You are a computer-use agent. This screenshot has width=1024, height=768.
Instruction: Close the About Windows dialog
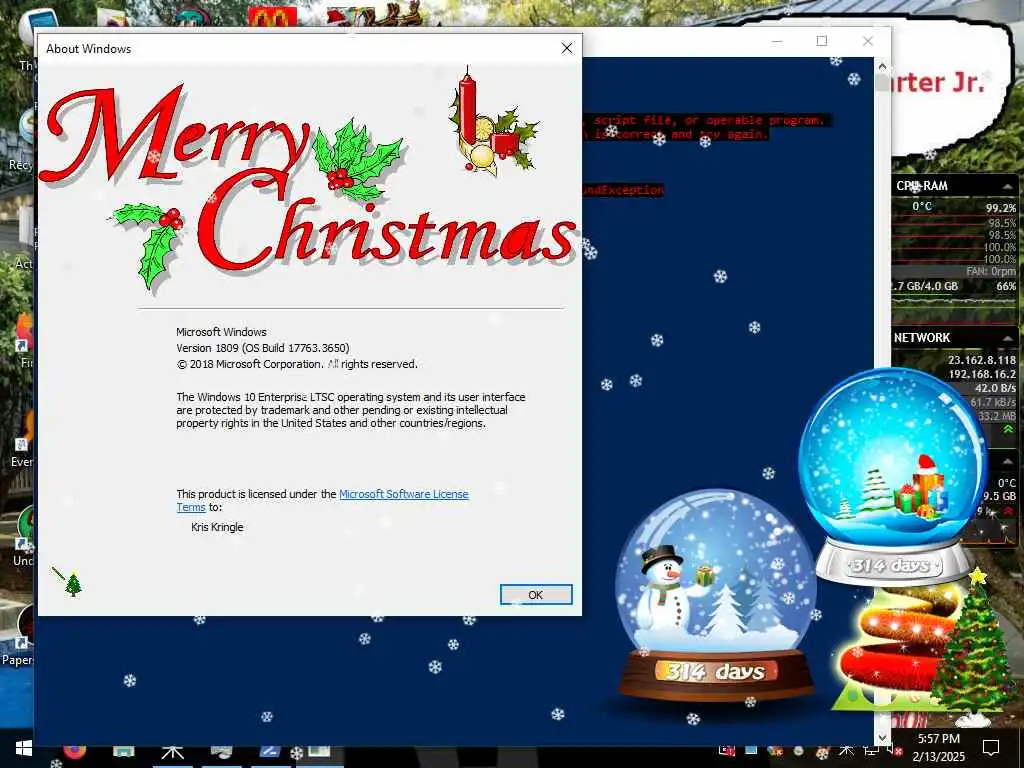tap(566, 48)
